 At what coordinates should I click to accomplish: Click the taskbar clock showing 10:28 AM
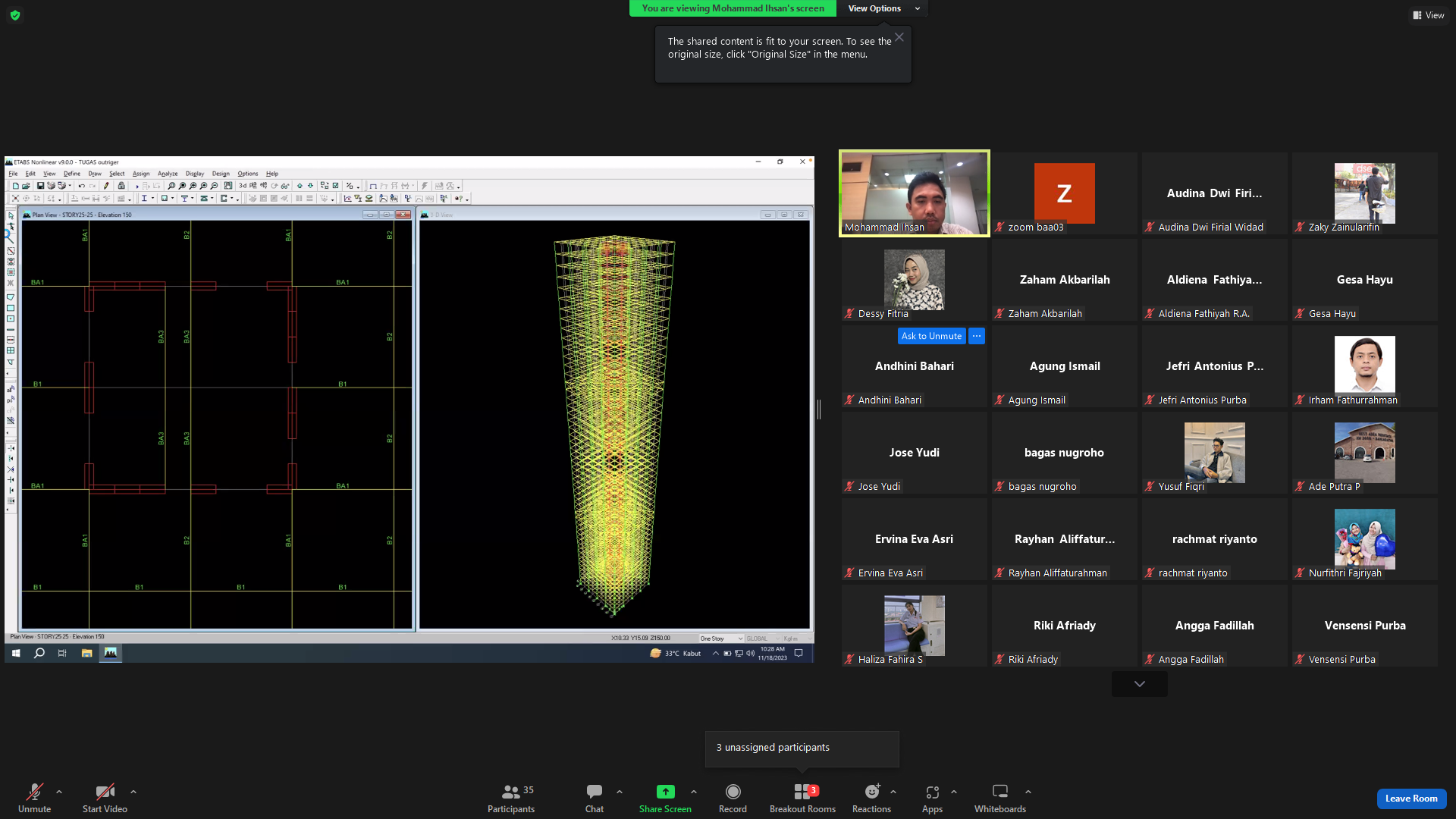click(772, 653)
